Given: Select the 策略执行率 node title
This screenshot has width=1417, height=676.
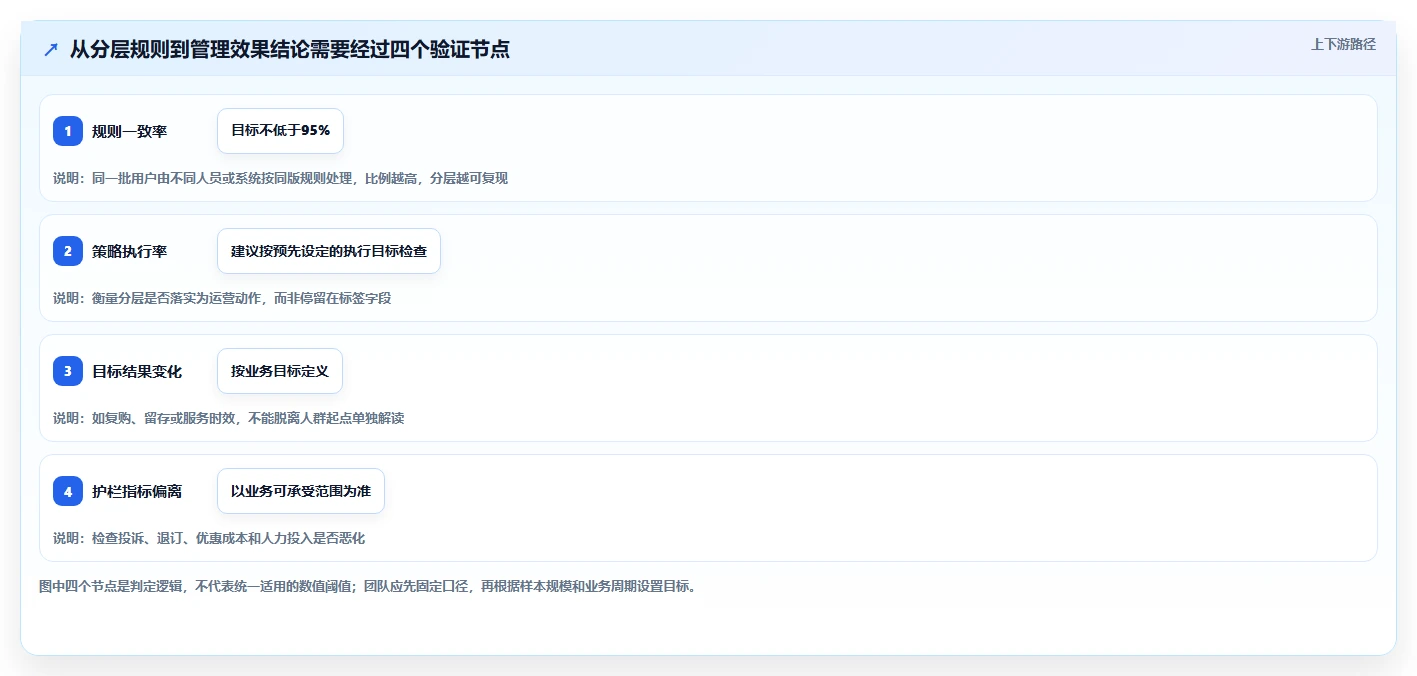Looking at the screenshot, I should (x=129, y=251).
